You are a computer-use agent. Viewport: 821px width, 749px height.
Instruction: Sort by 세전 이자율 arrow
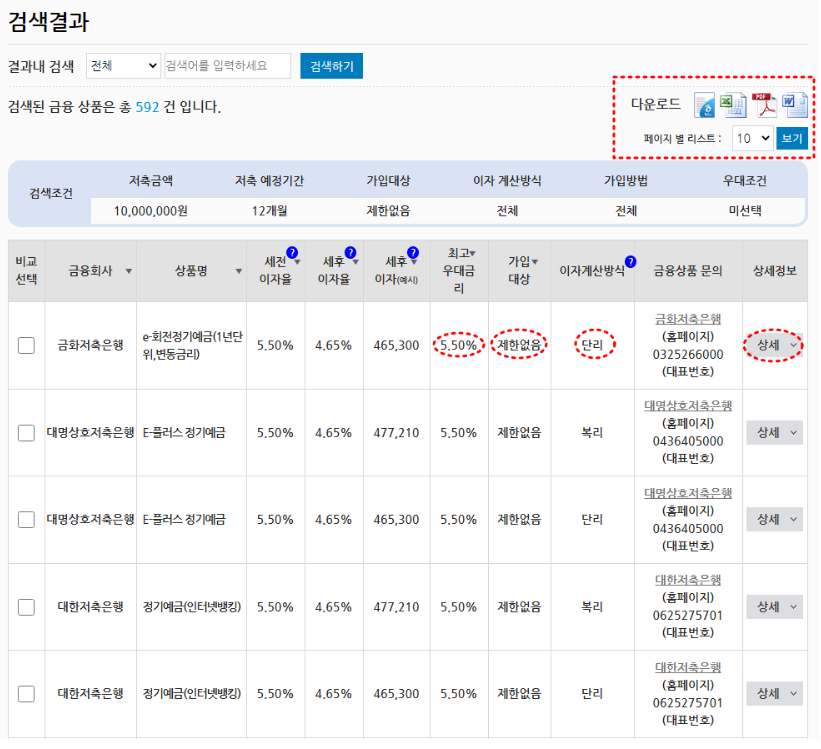pyautogui.click(x=297, y=262)
